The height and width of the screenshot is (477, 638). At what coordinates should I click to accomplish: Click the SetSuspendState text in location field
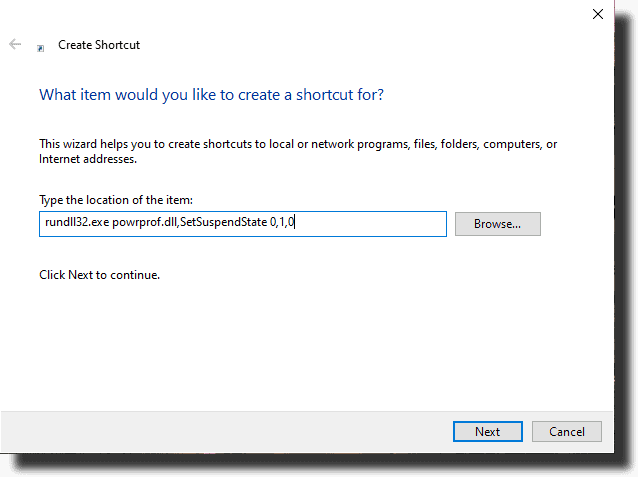pos(223,222)
